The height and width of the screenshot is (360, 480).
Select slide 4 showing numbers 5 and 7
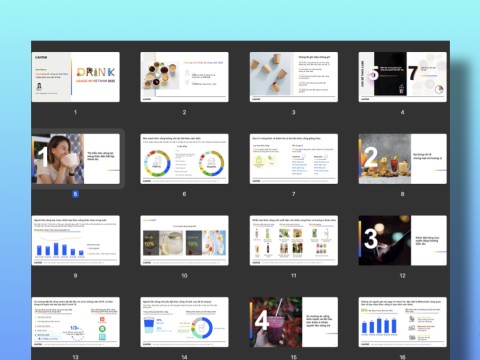pos(403,77)
